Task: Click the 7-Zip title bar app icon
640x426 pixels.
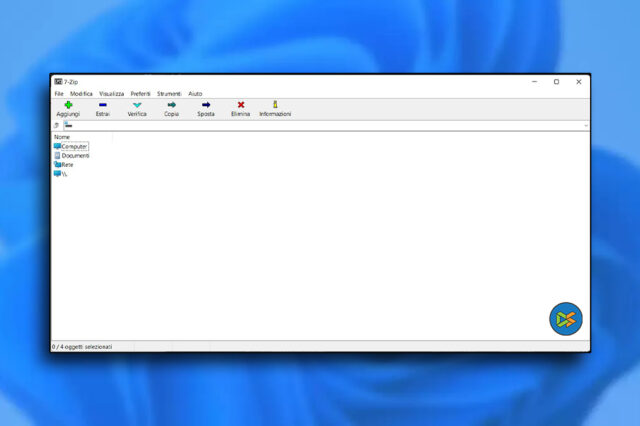Action: tap(58, 82)
